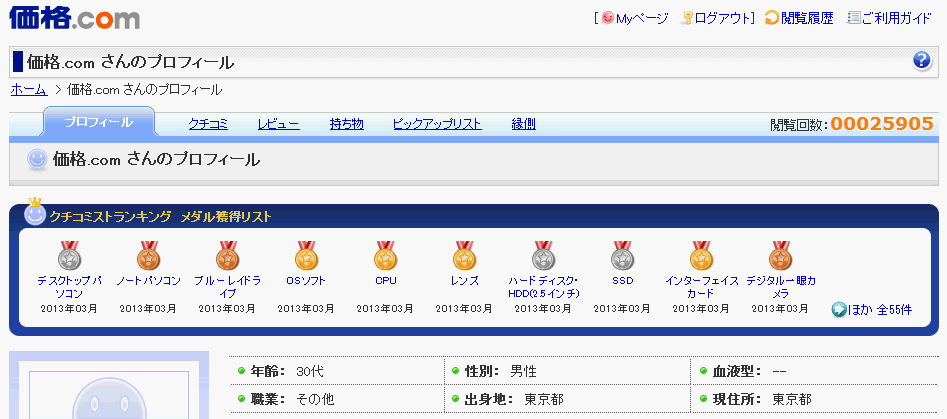Open the デジタル一眼カメラ category link
This screenshot has width=947, height=419.
click(780, 287)
